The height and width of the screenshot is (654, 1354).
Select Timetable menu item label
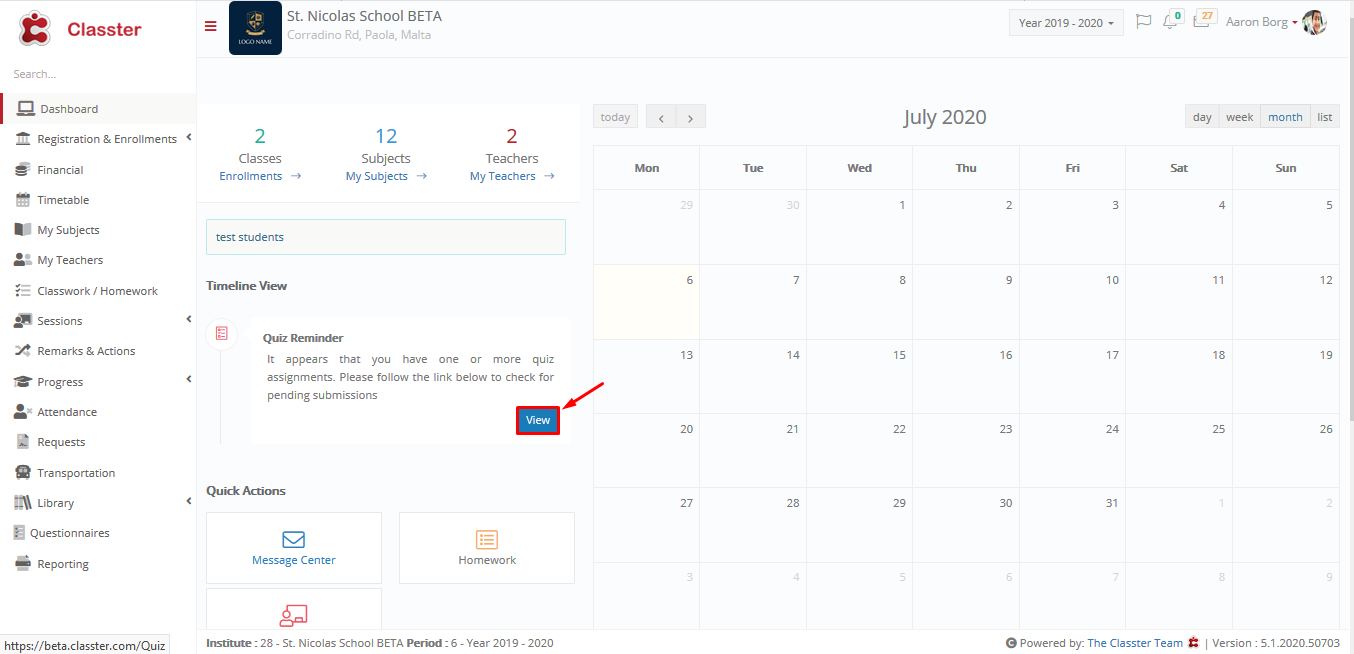point(63,200)
